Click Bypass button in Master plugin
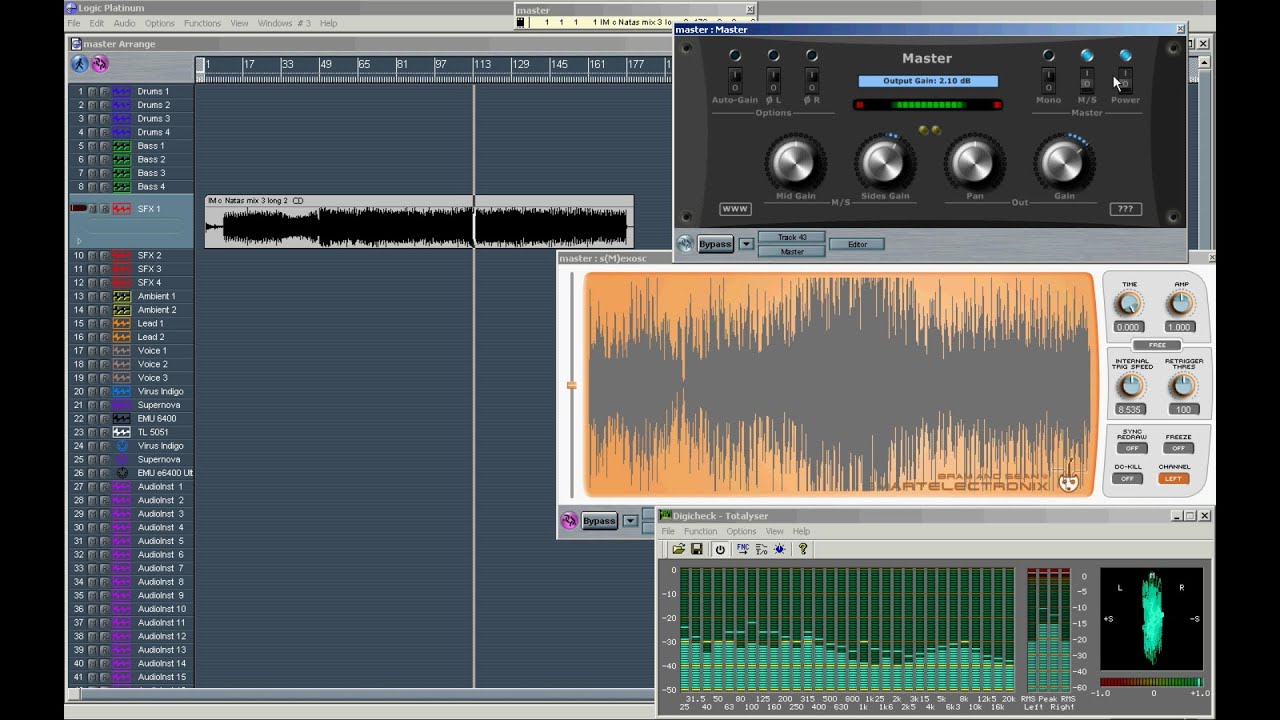Viewport: 1280px width, 720px height. coord(715,244)
